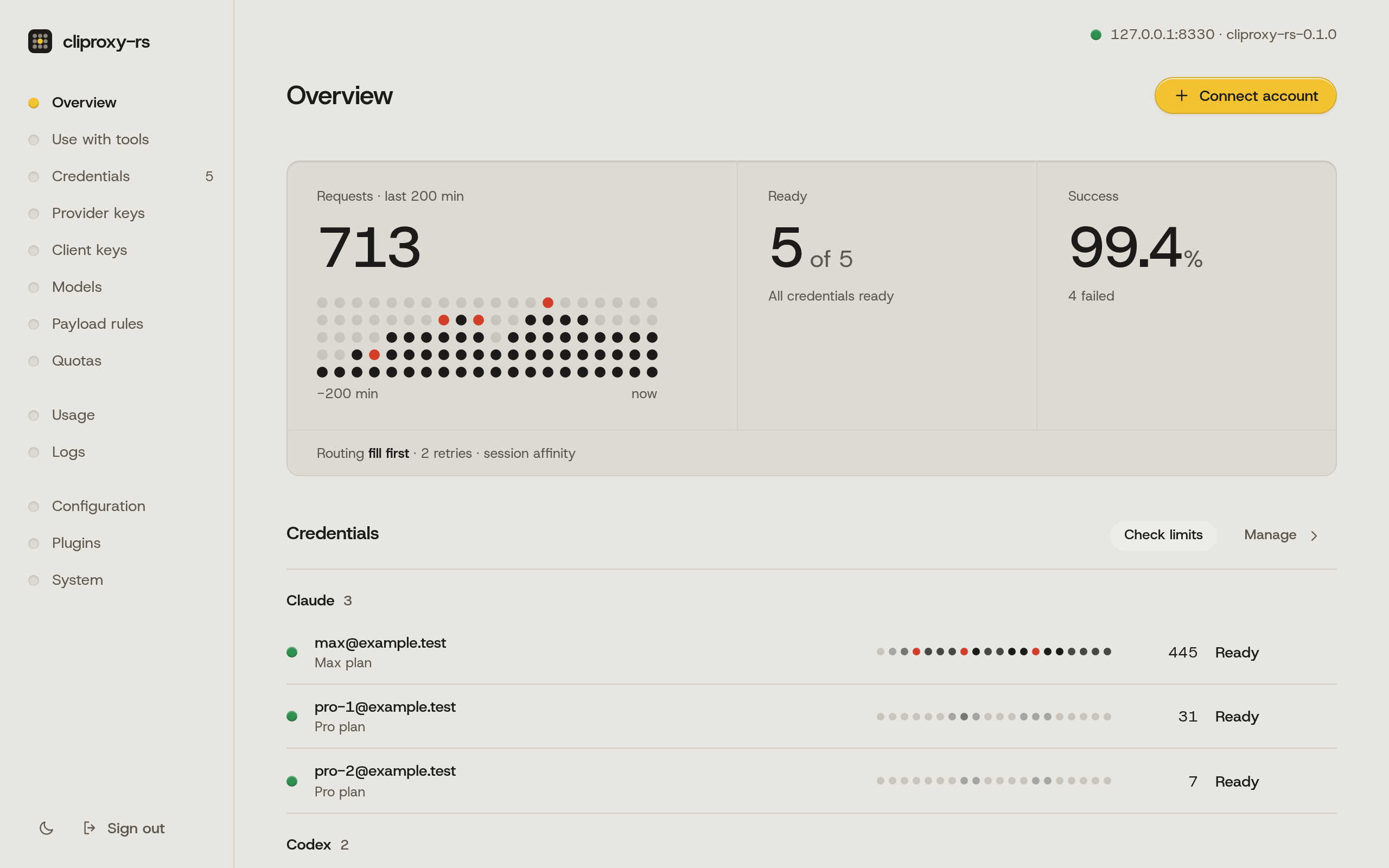Click the Check limits button
The height and width of the screenshot is (868, 1389).
tap(1163, 535)
